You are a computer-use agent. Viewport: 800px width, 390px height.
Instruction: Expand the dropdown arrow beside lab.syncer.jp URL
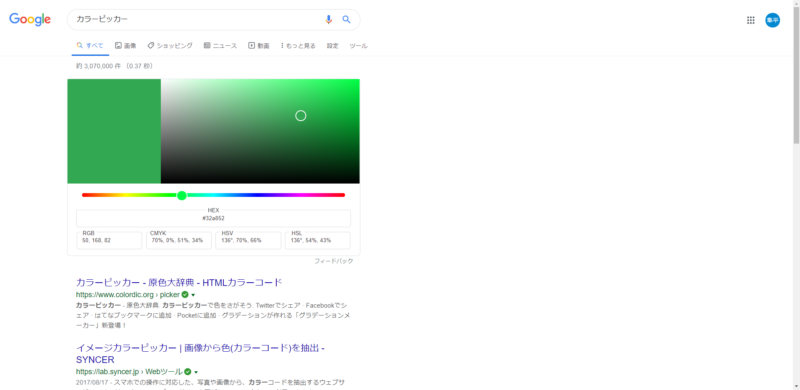tap(196, 372)
